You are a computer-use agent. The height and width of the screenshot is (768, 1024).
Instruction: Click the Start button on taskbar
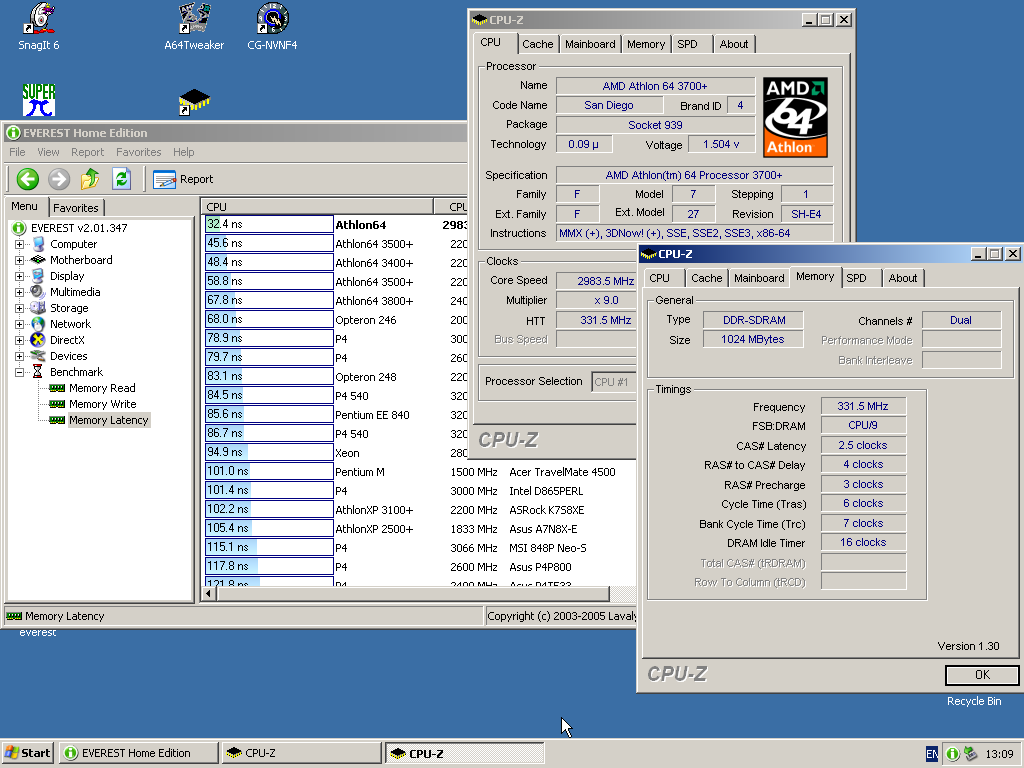point(28,753)
